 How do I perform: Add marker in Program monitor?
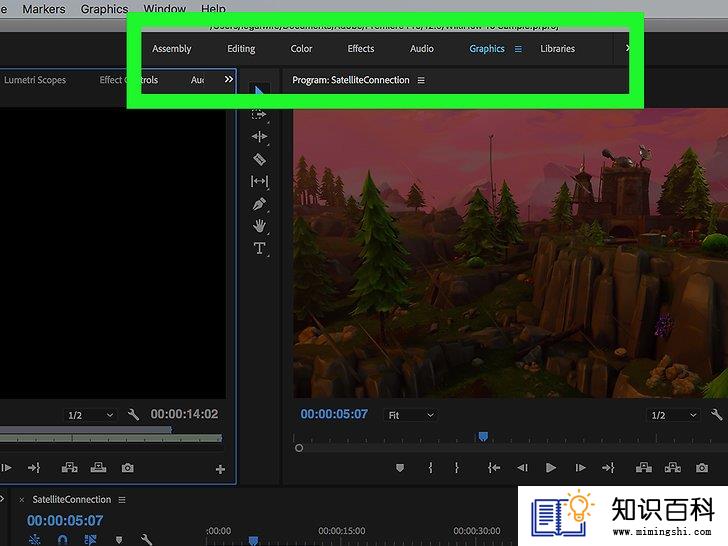[400, 468]
